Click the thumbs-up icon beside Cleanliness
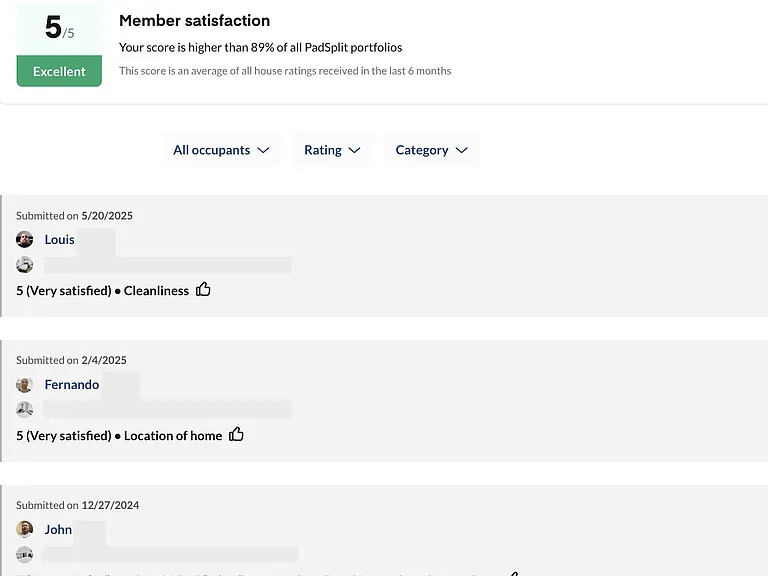 pos(203,289)
